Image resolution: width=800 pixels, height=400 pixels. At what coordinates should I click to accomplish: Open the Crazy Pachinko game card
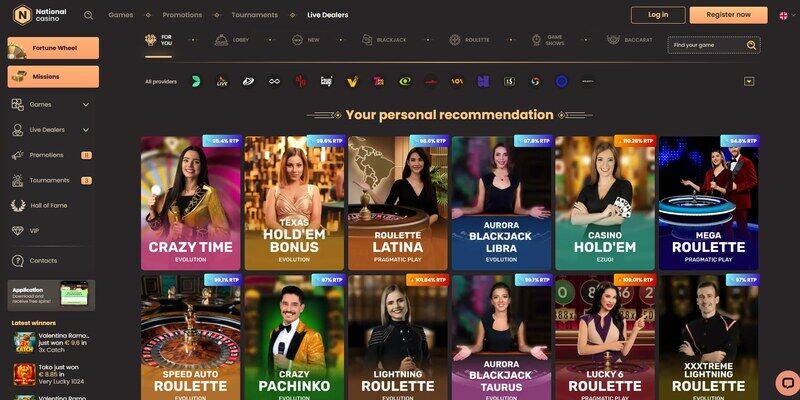click(294, 337)
